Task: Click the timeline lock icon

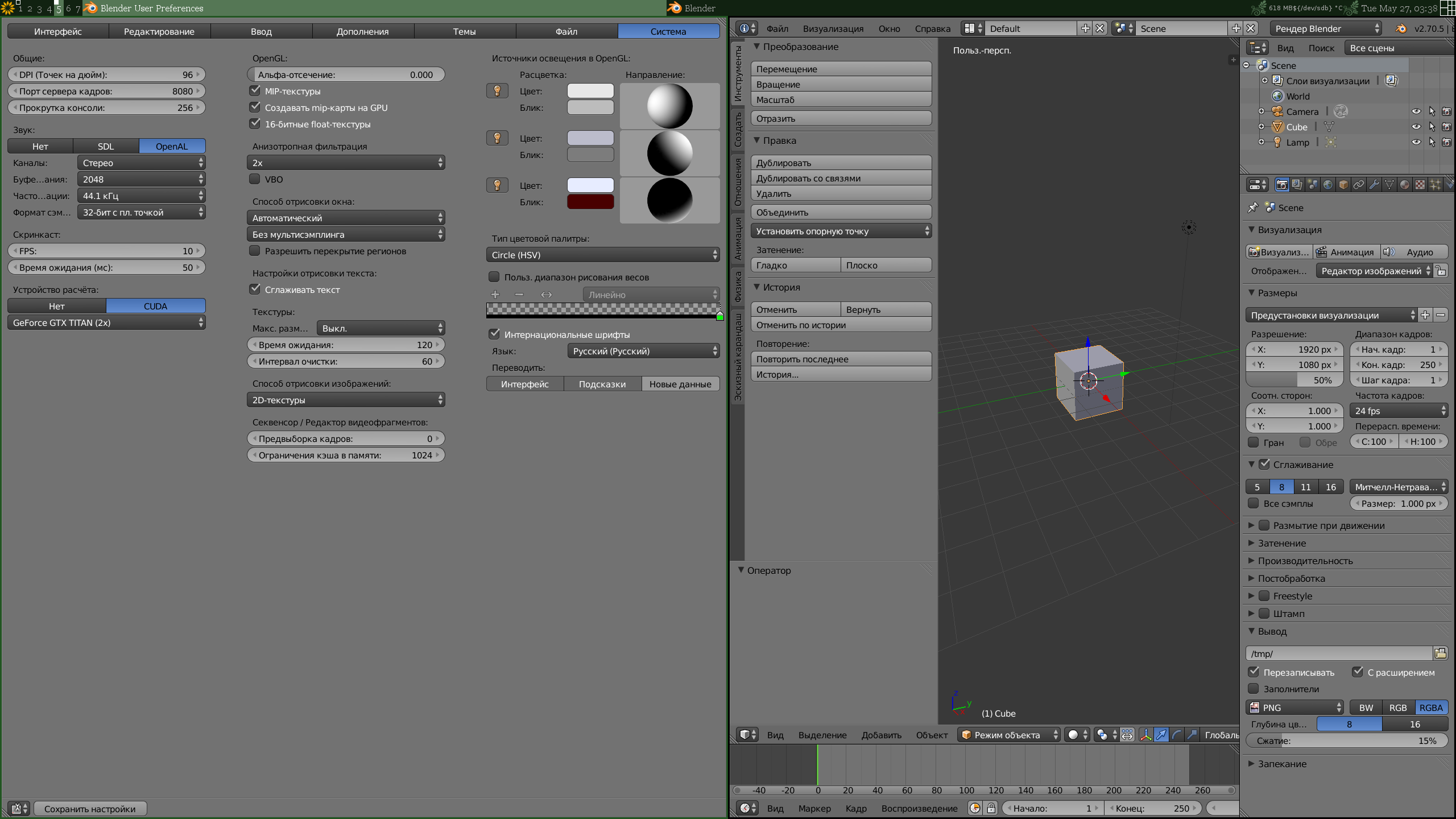Action: (991, 808)
